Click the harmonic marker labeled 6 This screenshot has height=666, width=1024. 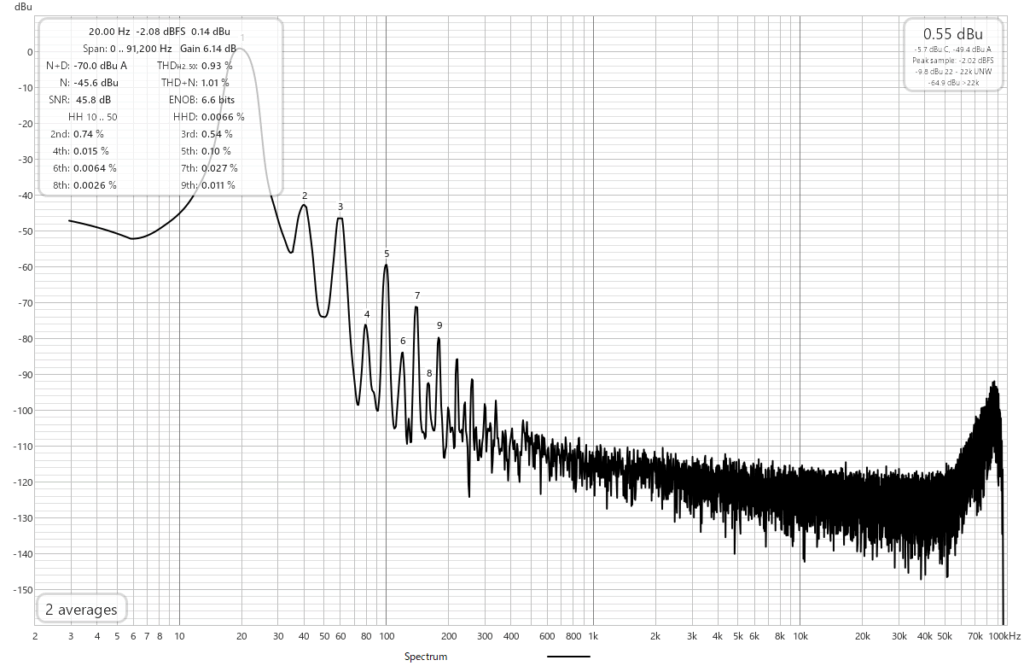pos(403,341)
